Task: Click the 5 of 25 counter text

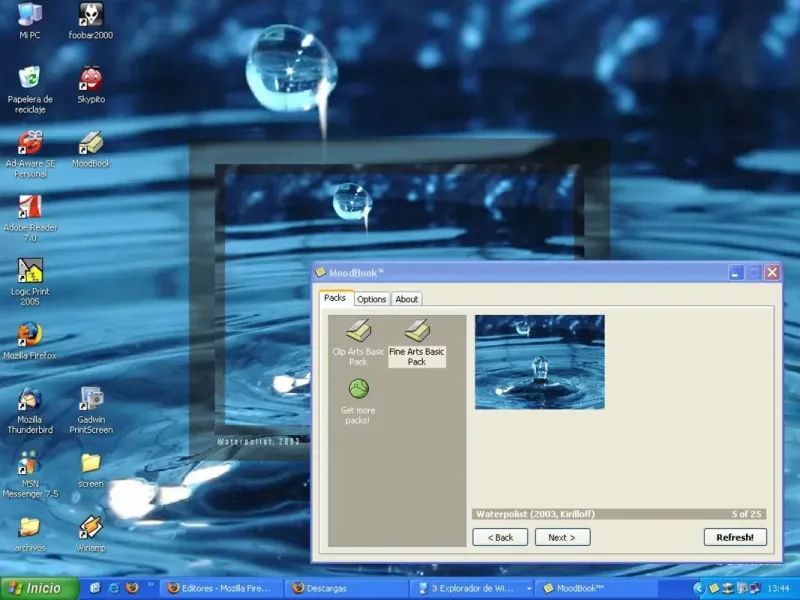Action: 746,514
